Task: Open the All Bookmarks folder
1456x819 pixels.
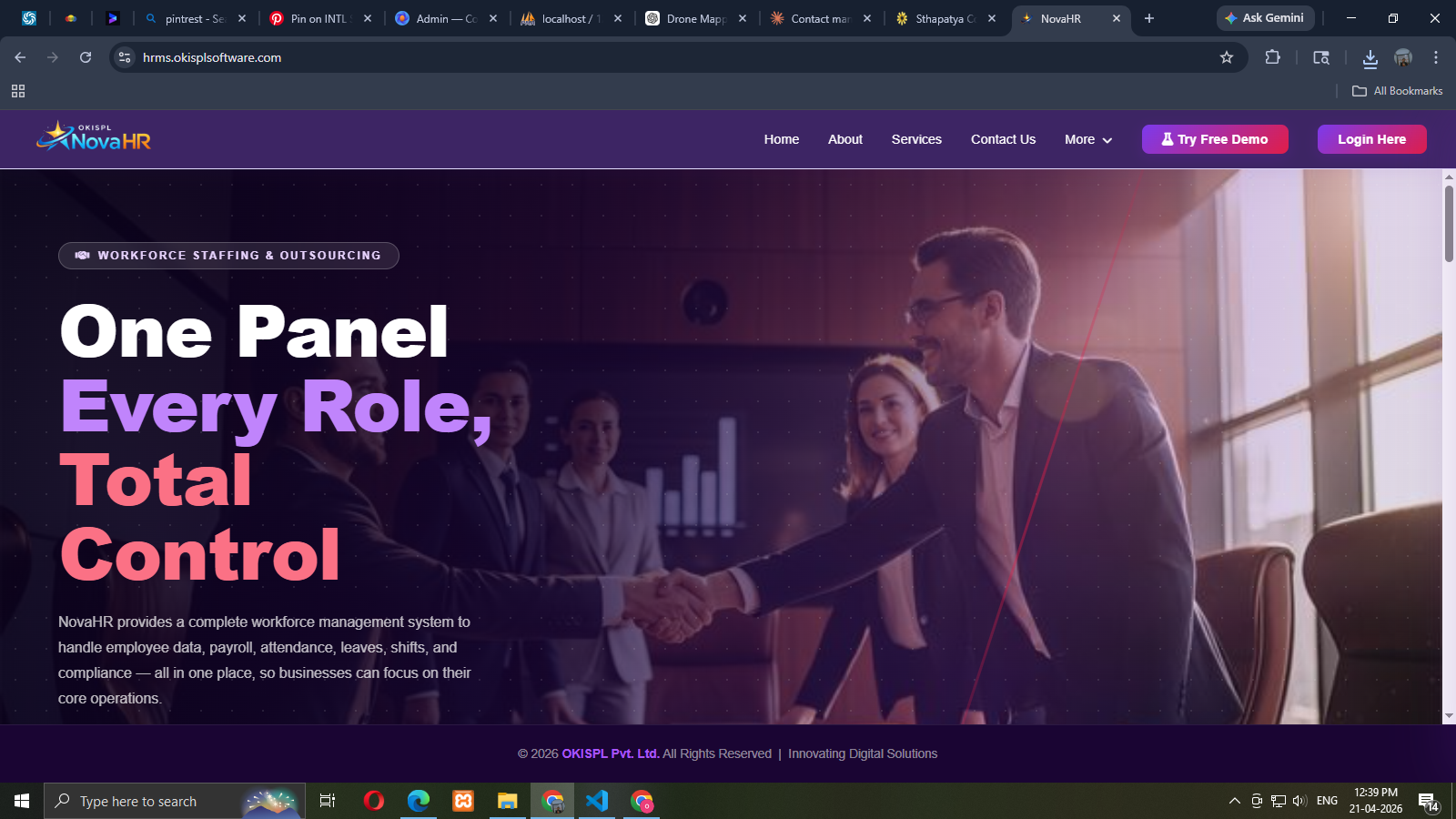Action: pos(1397,91)
